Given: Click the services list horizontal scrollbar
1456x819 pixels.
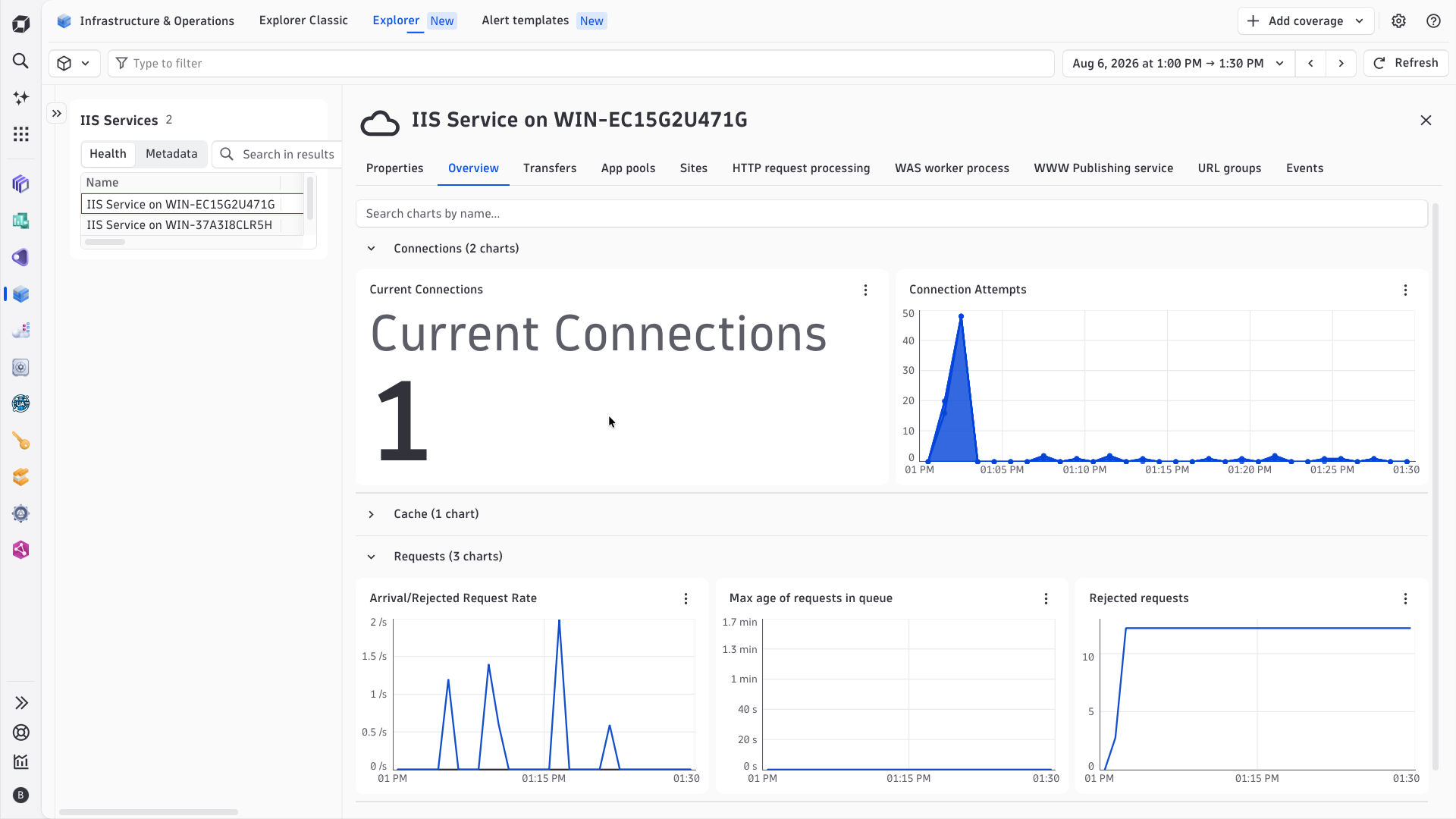Looking at the screenshot, I should (x=105, y=242).
